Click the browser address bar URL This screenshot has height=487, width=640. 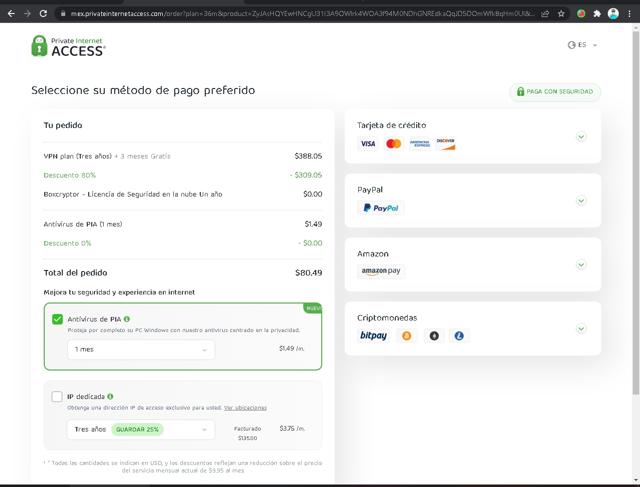[x=302, y=13]
